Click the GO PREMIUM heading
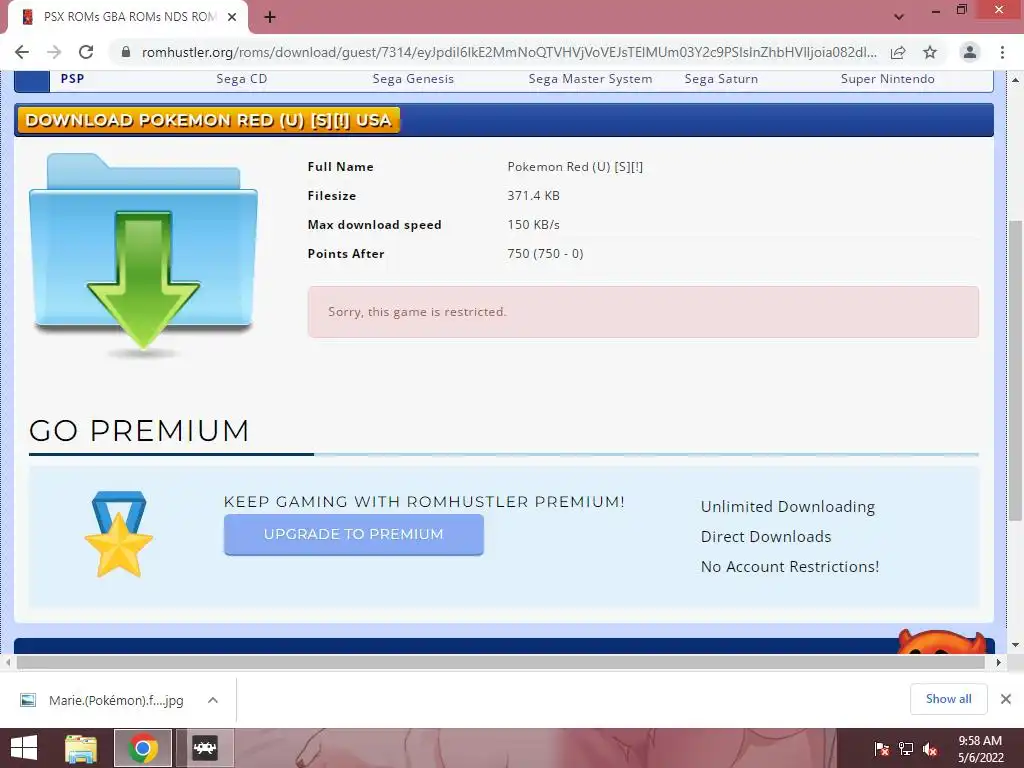This screenshot has height=768, width=1024. coord(139,431)
